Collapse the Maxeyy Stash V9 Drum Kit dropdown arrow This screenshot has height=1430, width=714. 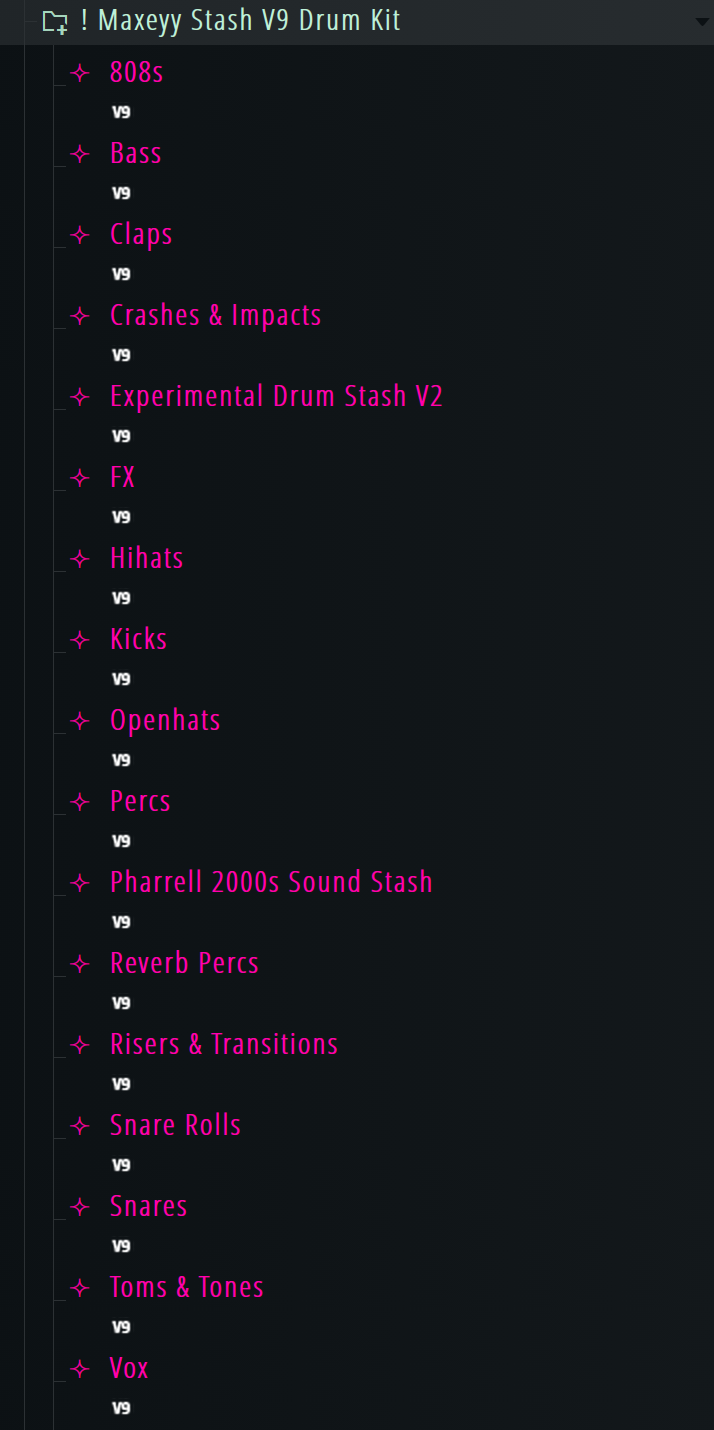701,22
